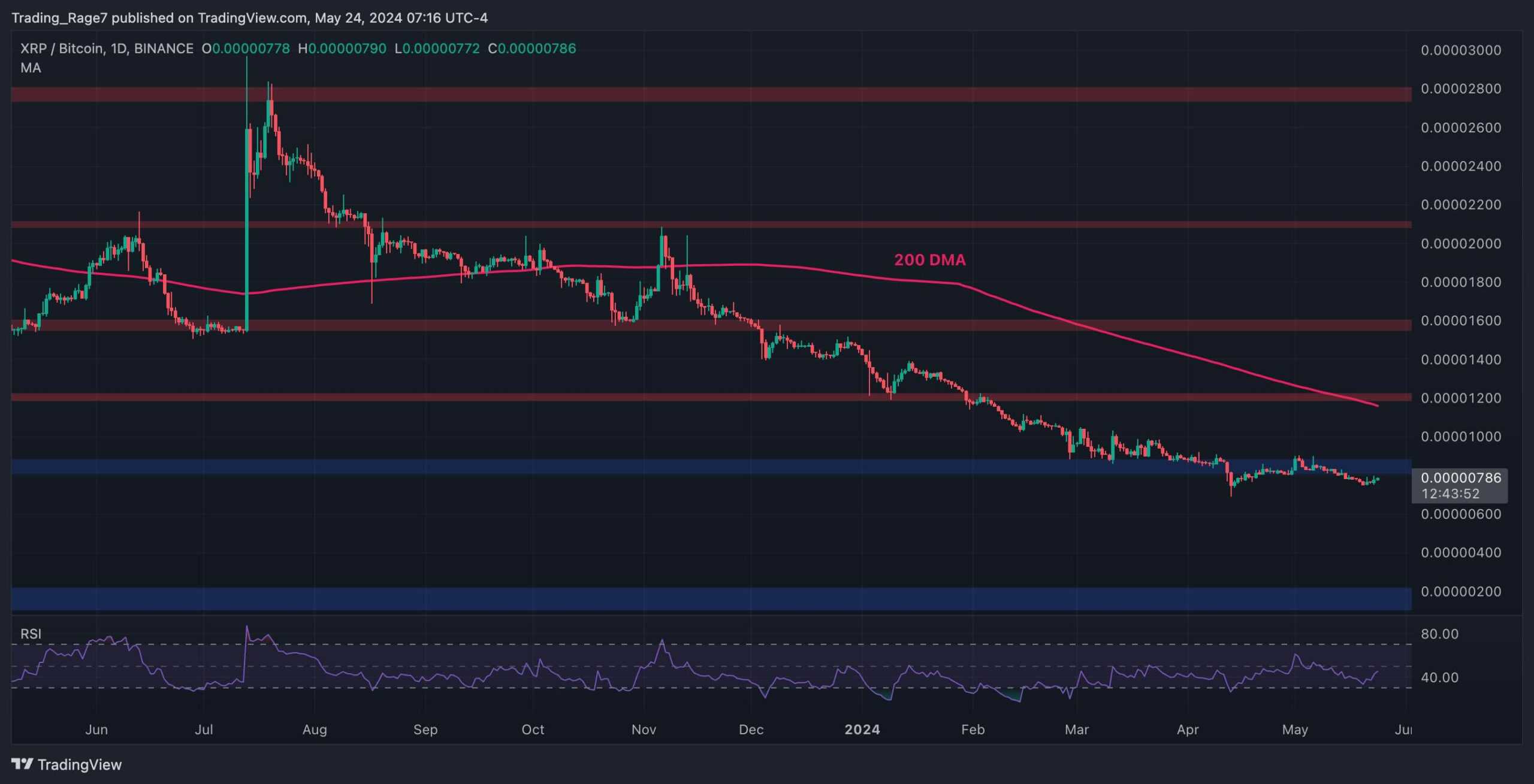Click the 0.00002200 price axis label

coord(1461,205)
